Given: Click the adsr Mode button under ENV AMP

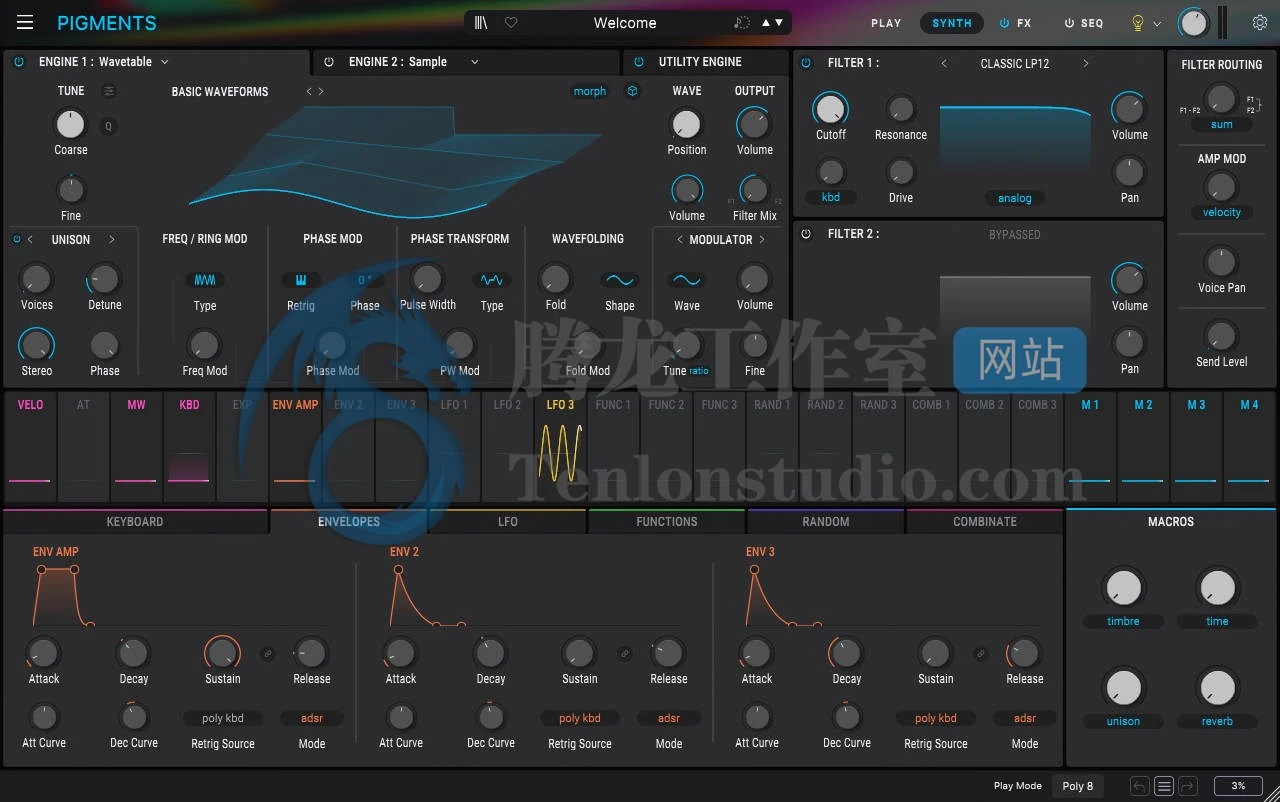Looking at the screenshot, I should [x=311, y=717].
